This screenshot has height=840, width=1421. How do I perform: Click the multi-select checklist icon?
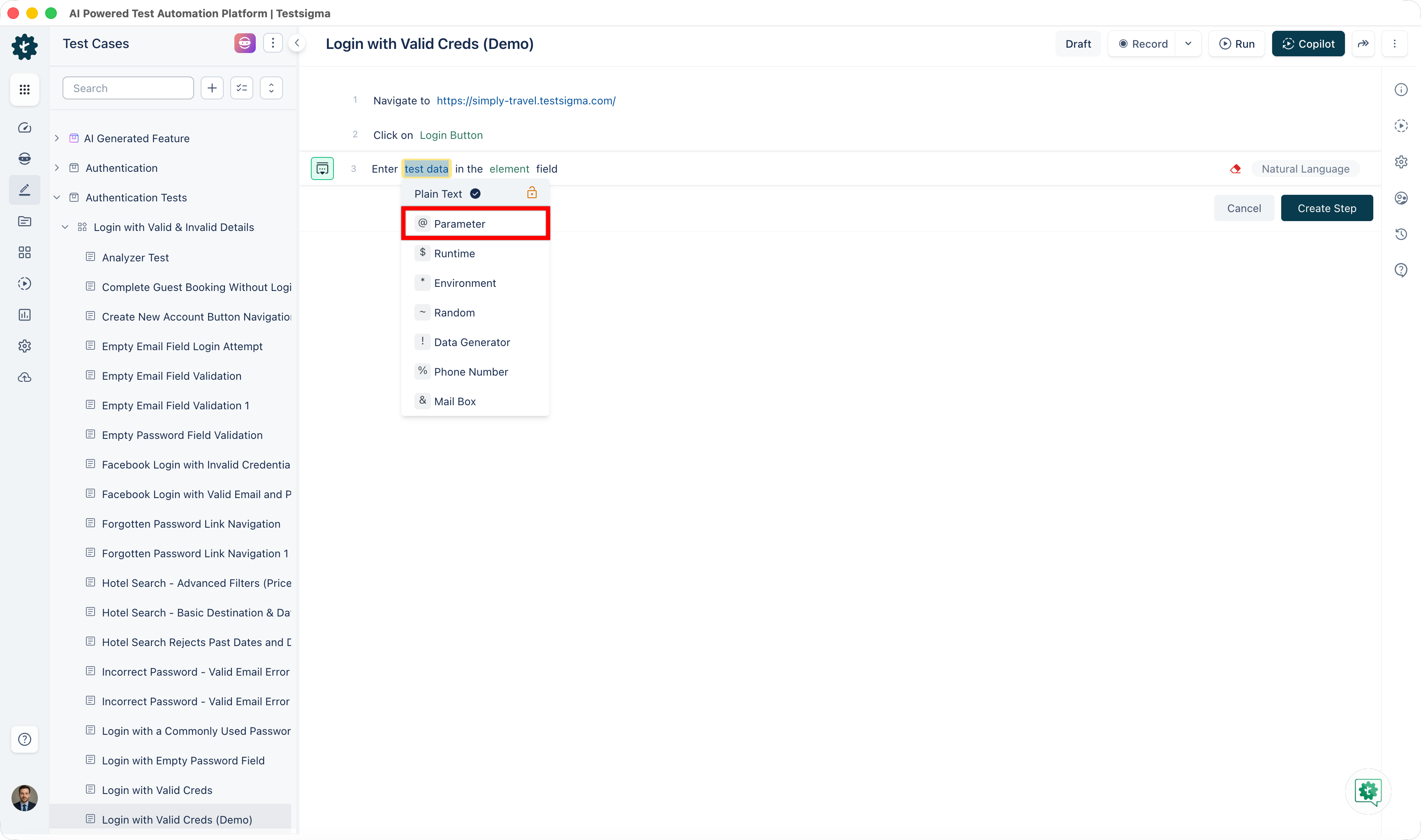coord(242,88)
